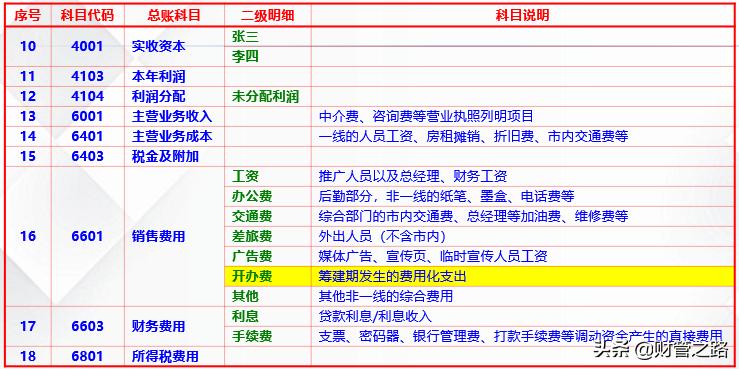Select the 一线的人员工资 description cell

[x=522, y=136]
